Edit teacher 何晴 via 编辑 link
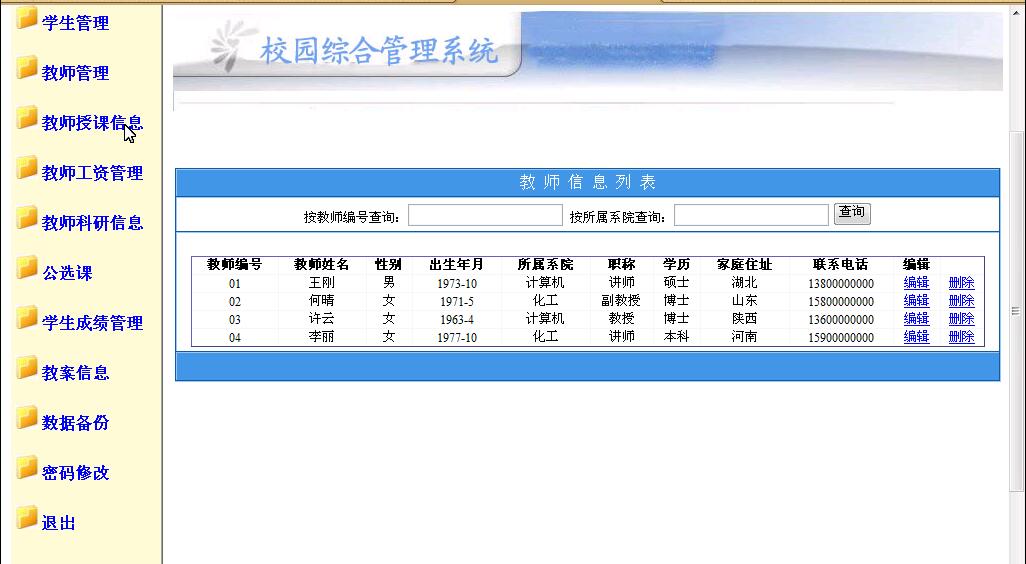 (x=916, y=301)
